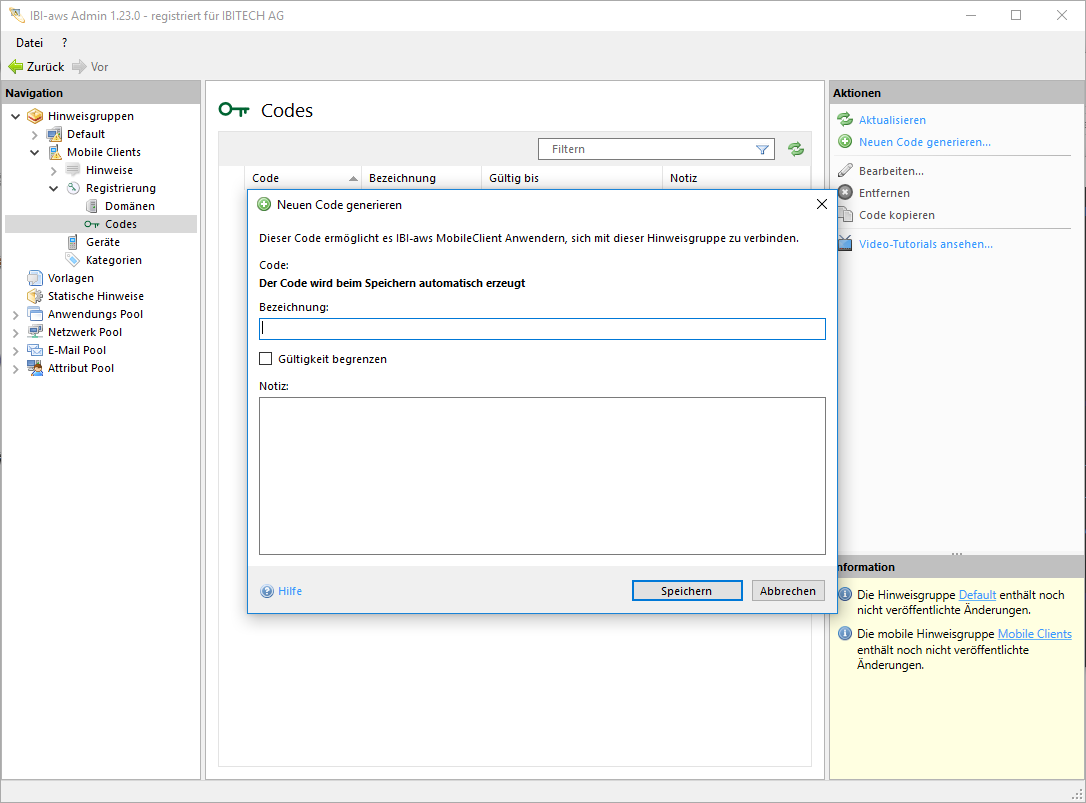Click the Kategorien tag icon

point(73,260)
